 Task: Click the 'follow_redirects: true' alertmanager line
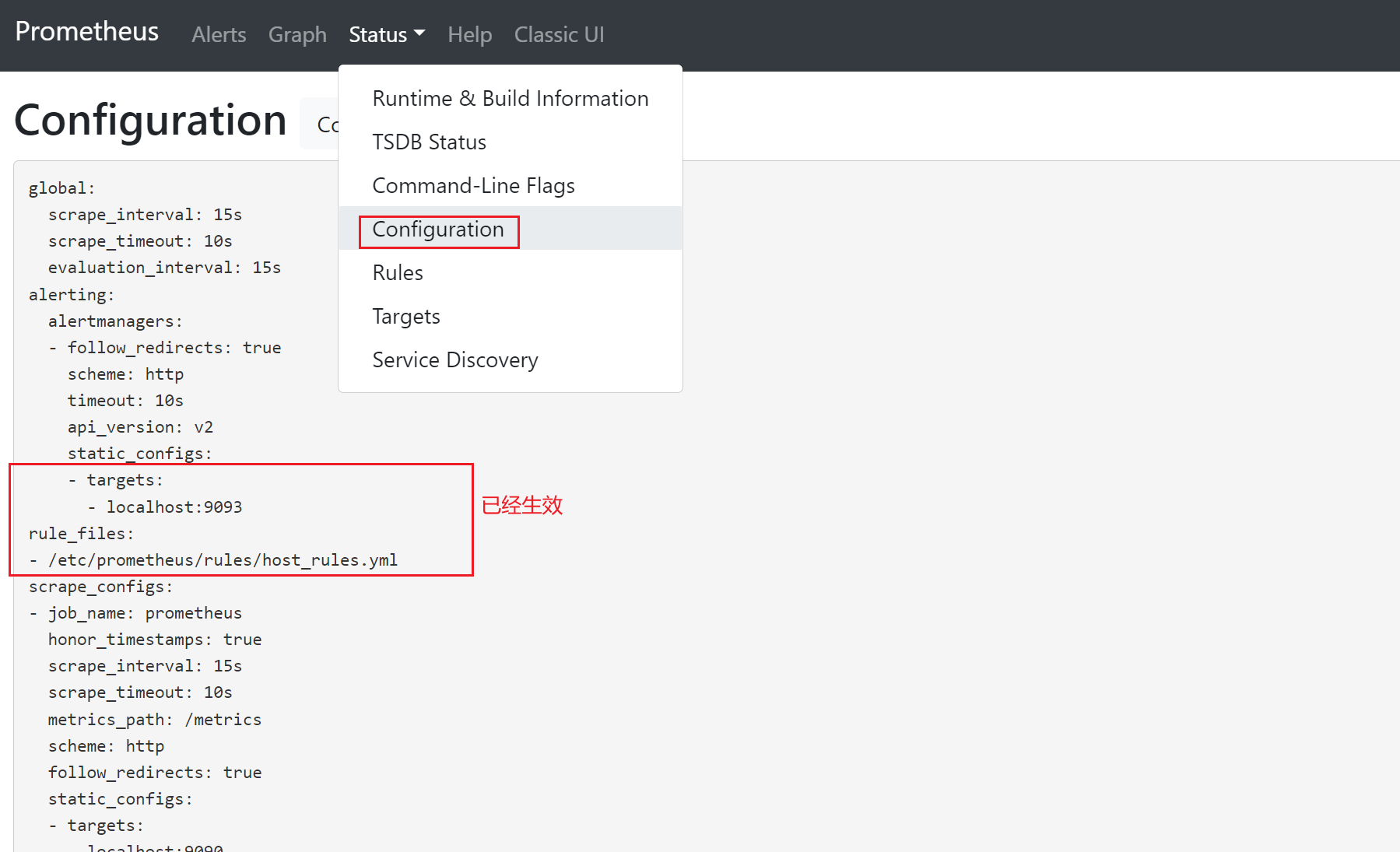(x=165, y=348)
